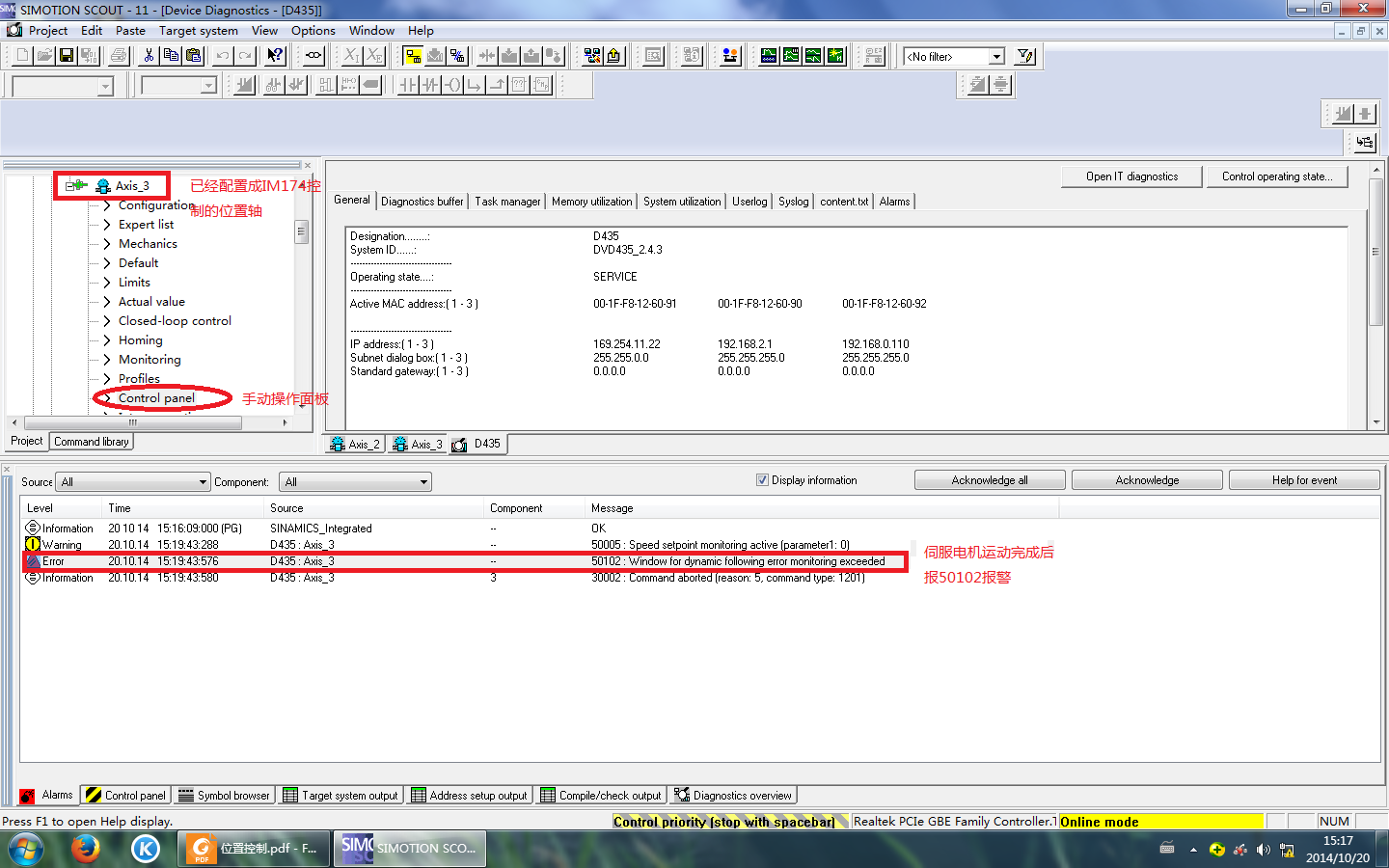The image size is (1389, 868).
Task: Open the fourth green automatic tuning icon
Action: [x=835, y=56]
